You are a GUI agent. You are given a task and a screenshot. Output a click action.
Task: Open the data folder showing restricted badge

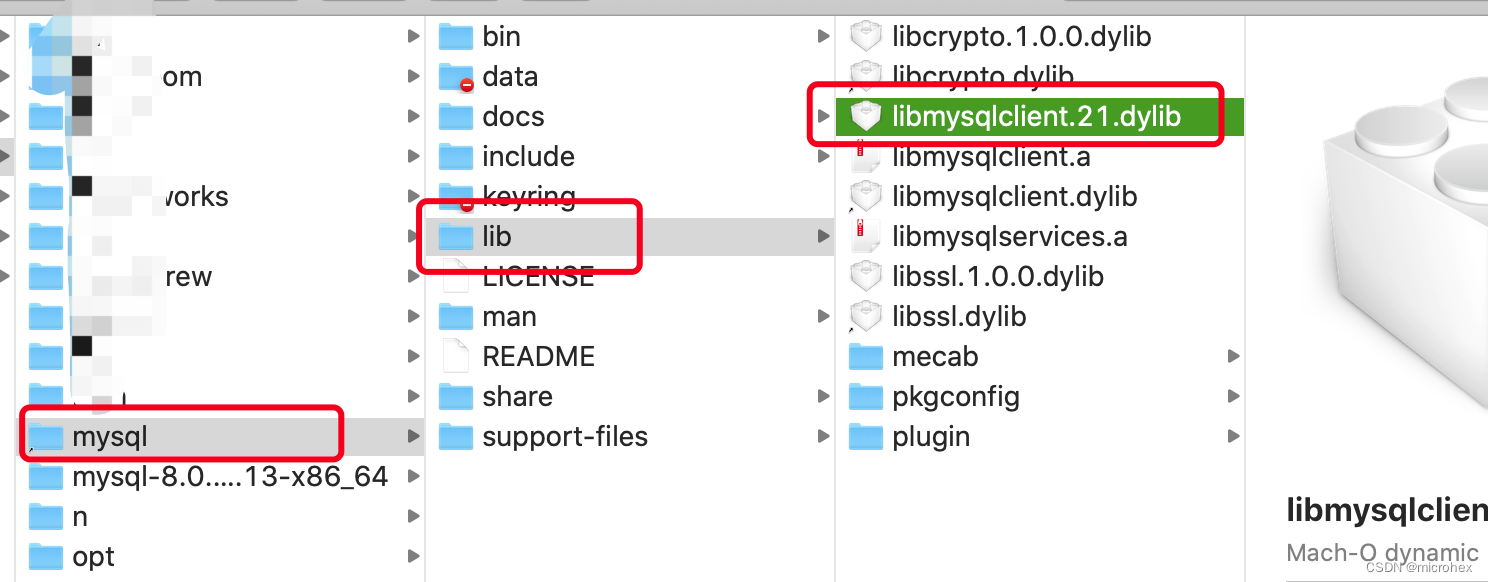click(x=455, y=76)
